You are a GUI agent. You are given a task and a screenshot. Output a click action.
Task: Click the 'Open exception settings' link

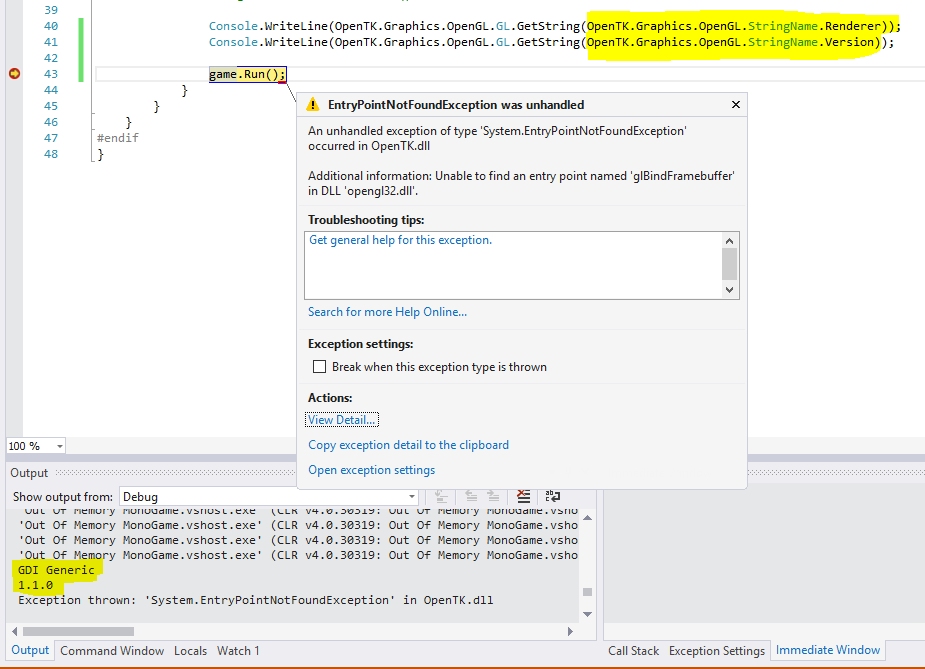372,470
